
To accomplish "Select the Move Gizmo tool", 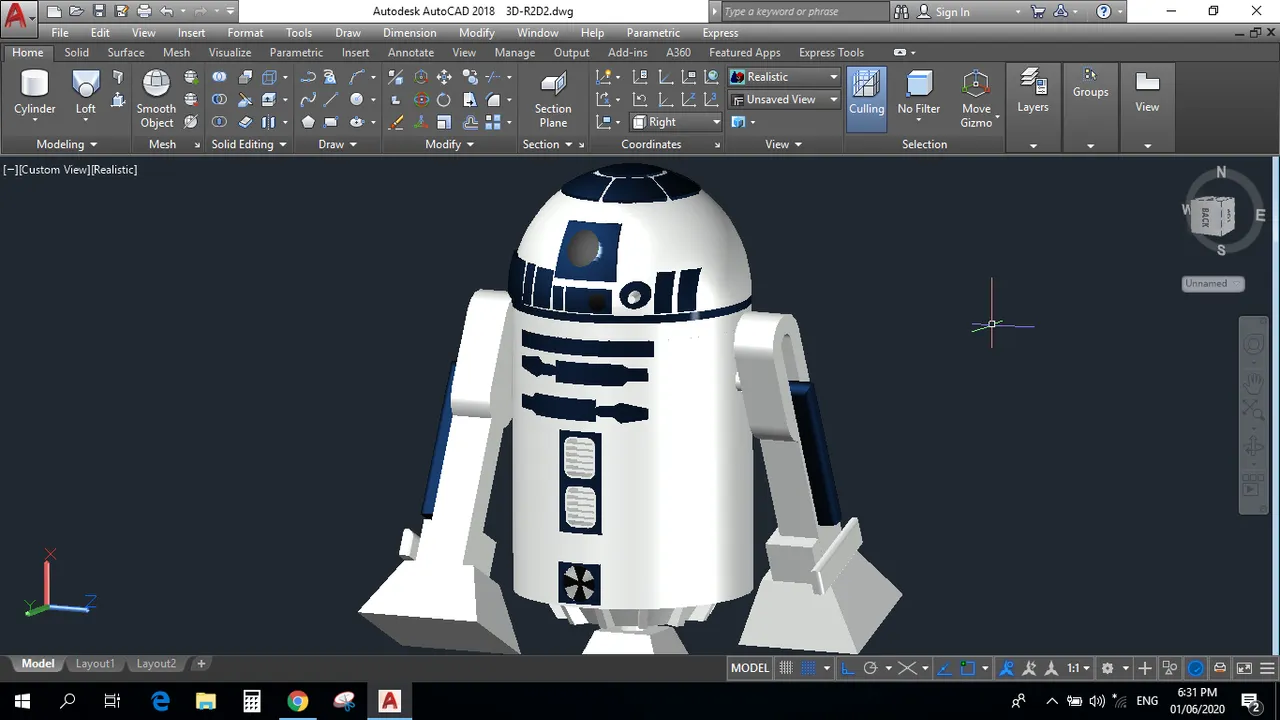I will tap(976, 99).
